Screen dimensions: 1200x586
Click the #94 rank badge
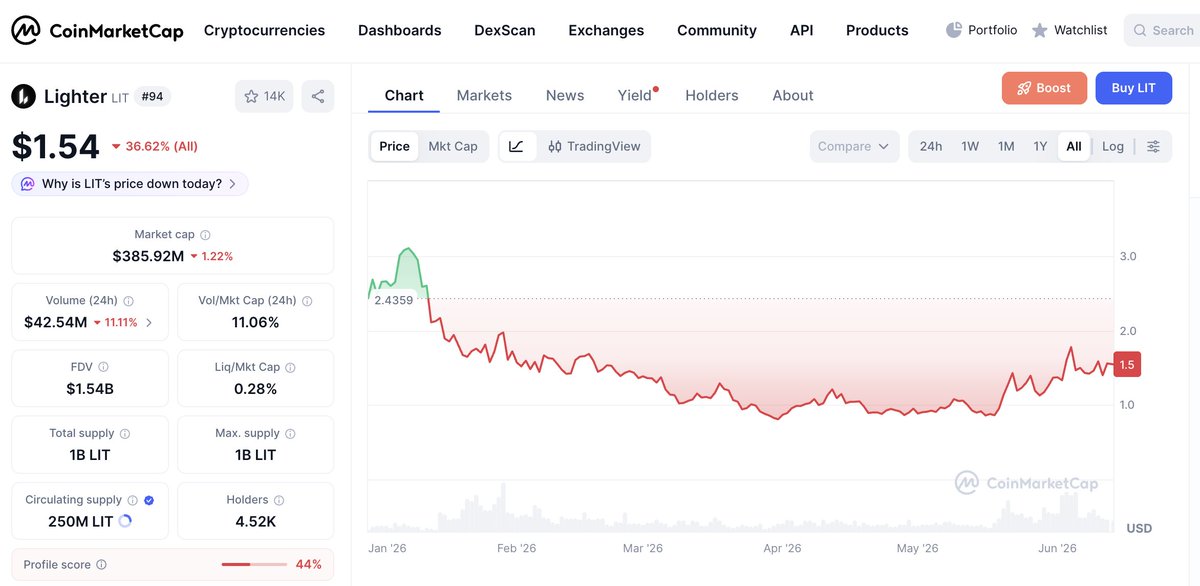click(153, 96)
